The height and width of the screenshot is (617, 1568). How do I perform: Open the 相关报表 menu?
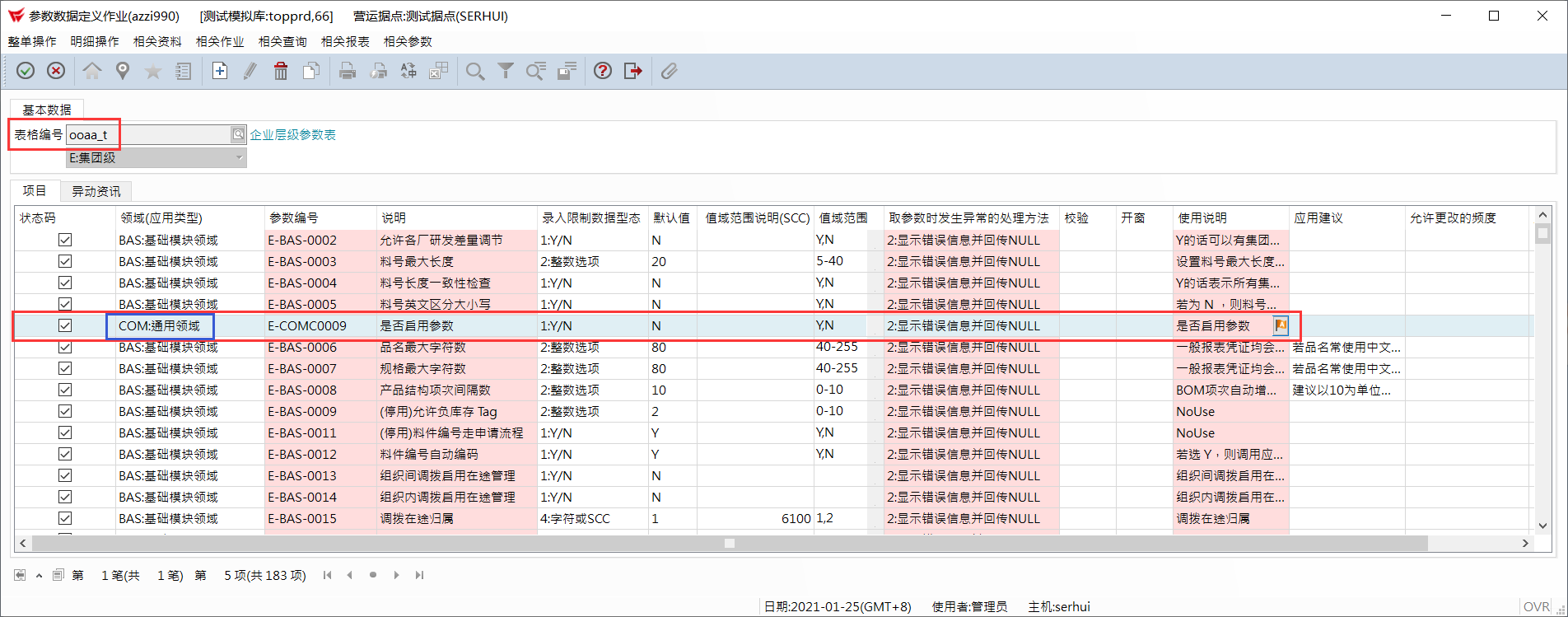coord(345,41)
